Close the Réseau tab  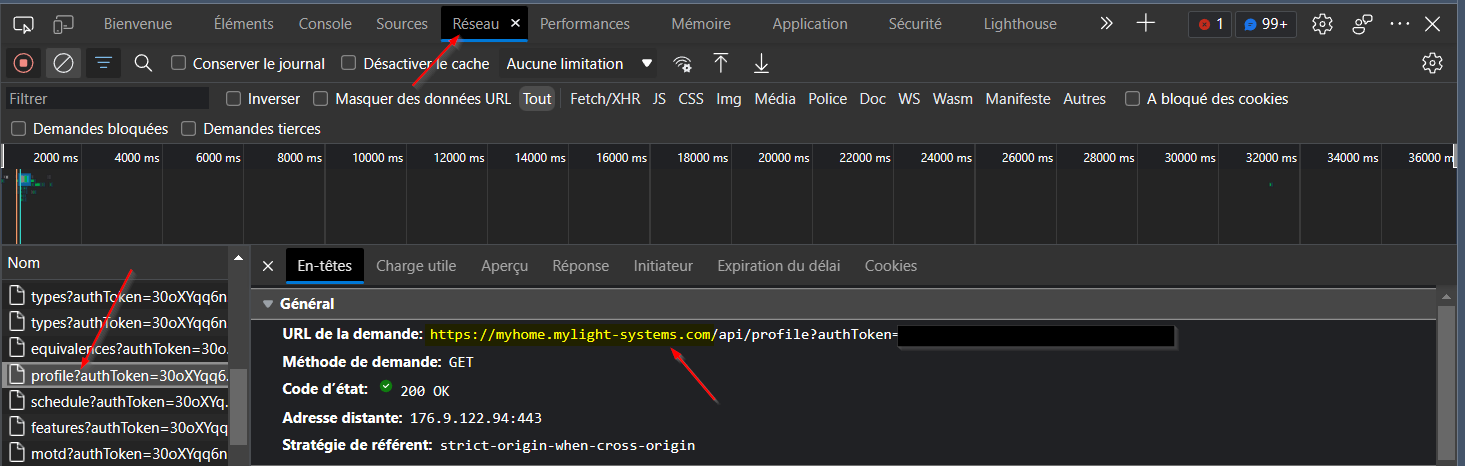516,23
